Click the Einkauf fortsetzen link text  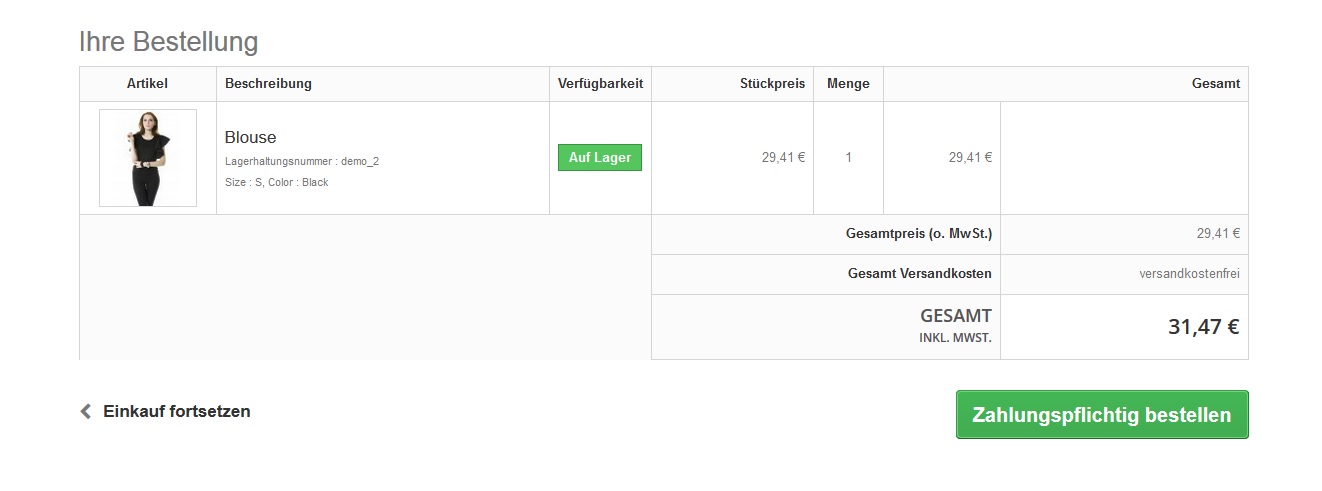(x=177, y=411)
